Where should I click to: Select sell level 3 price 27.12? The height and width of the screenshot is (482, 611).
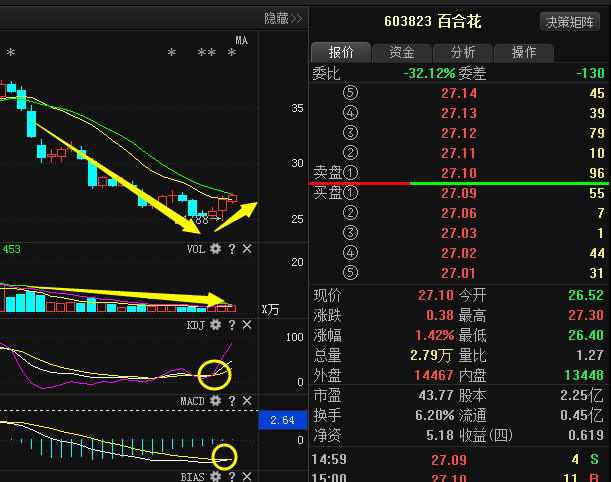(x=459, y=133)
